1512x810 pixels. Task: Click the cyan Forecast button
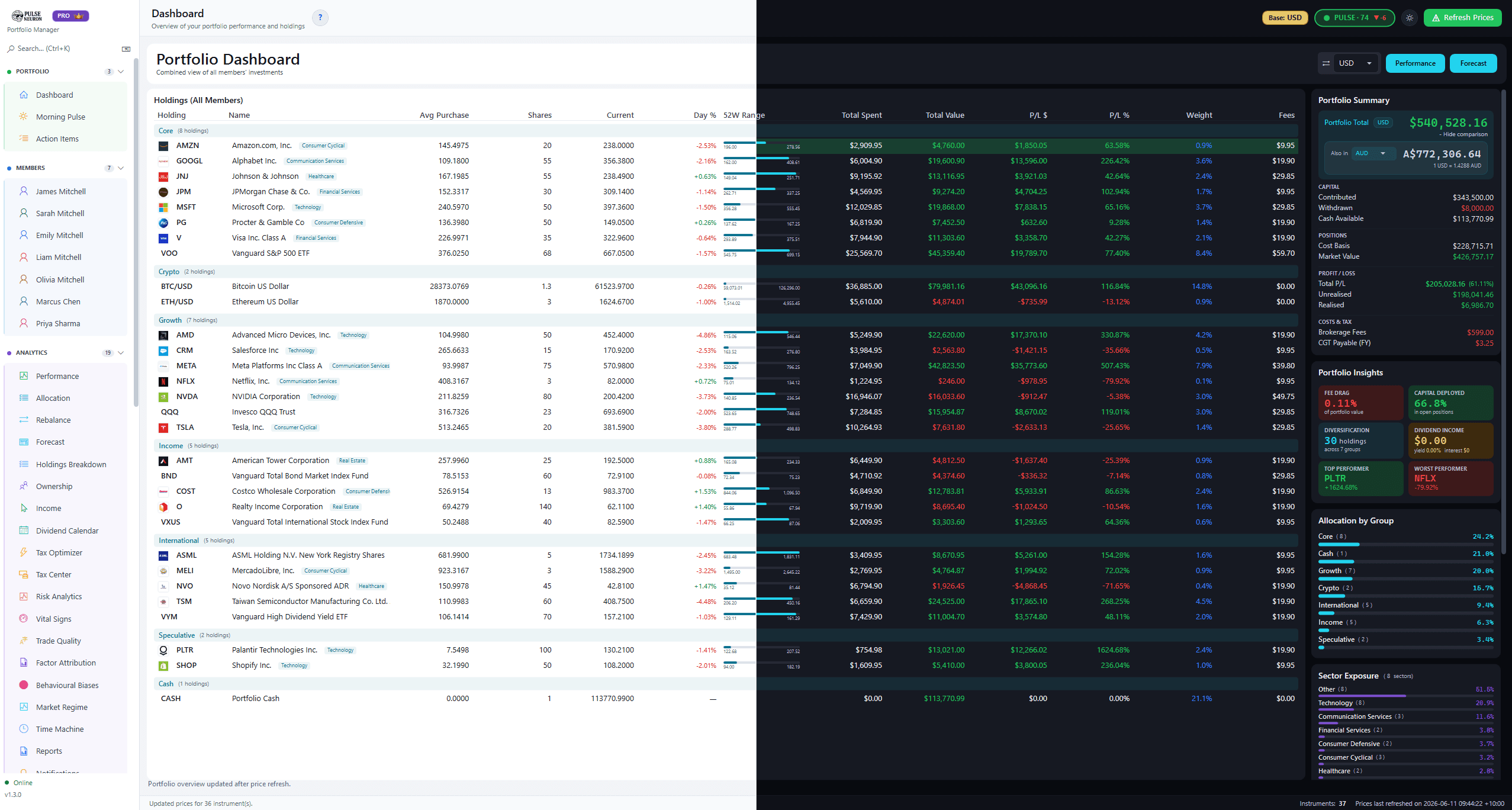[1473, 63]
